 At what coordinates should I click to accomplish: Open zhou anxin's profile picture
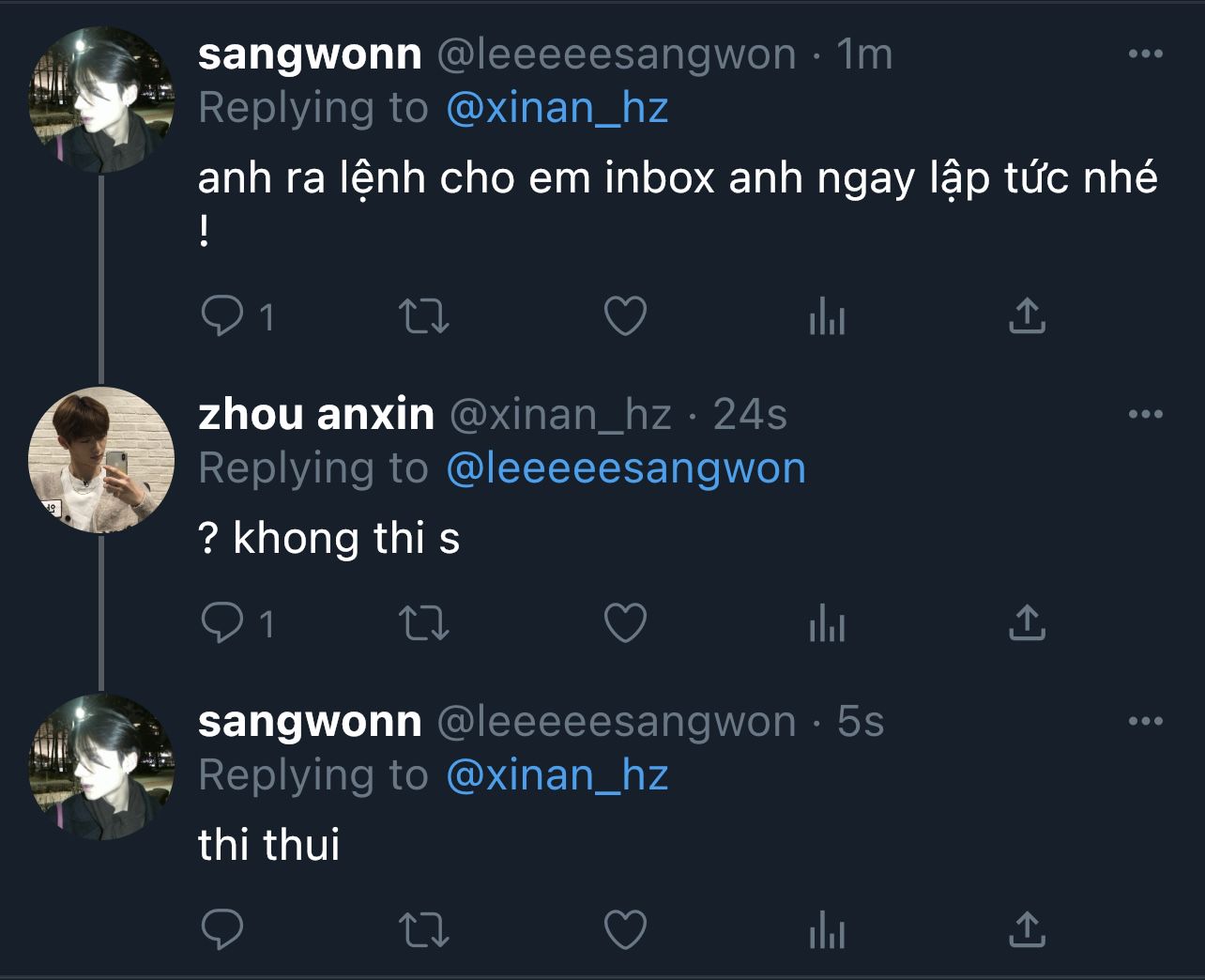(x=101, y=459)
